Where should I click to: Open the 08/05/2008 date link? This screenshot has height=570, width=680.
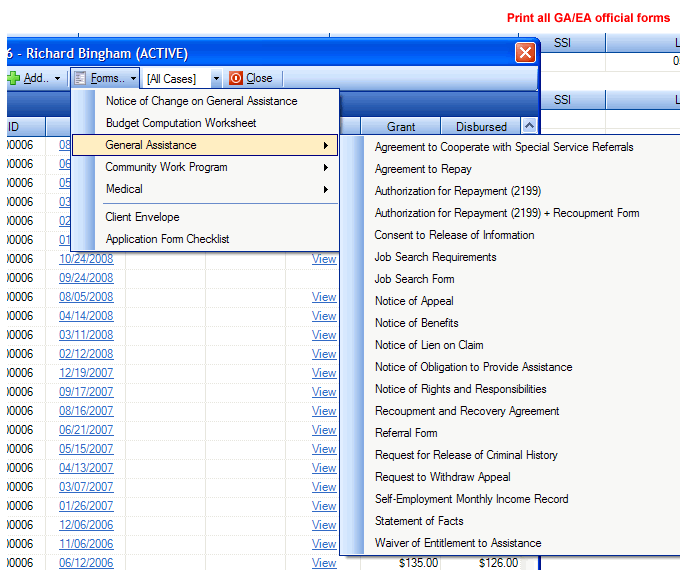[x=86, y=297]
